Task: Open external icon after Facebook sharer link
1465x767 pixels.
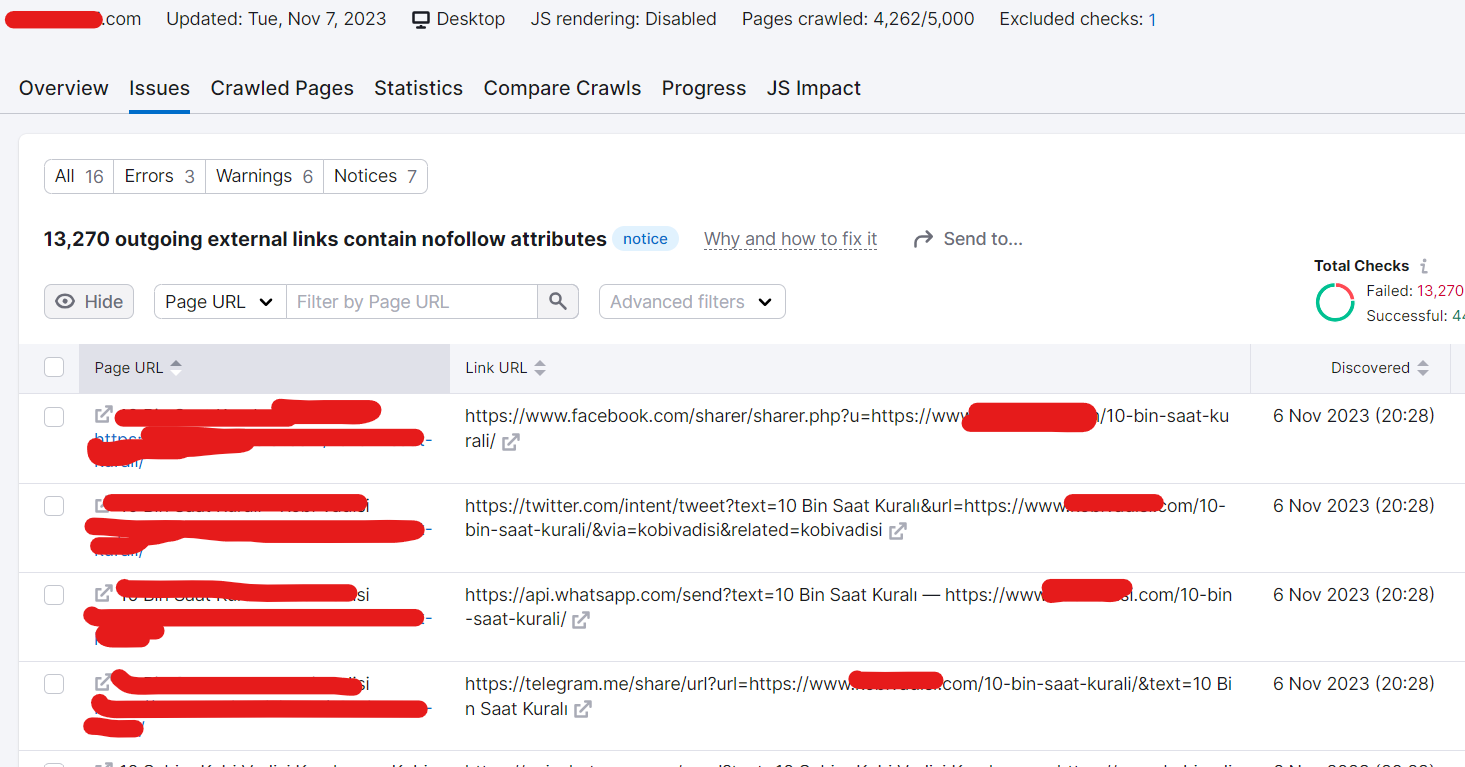Action: (511, 442)
